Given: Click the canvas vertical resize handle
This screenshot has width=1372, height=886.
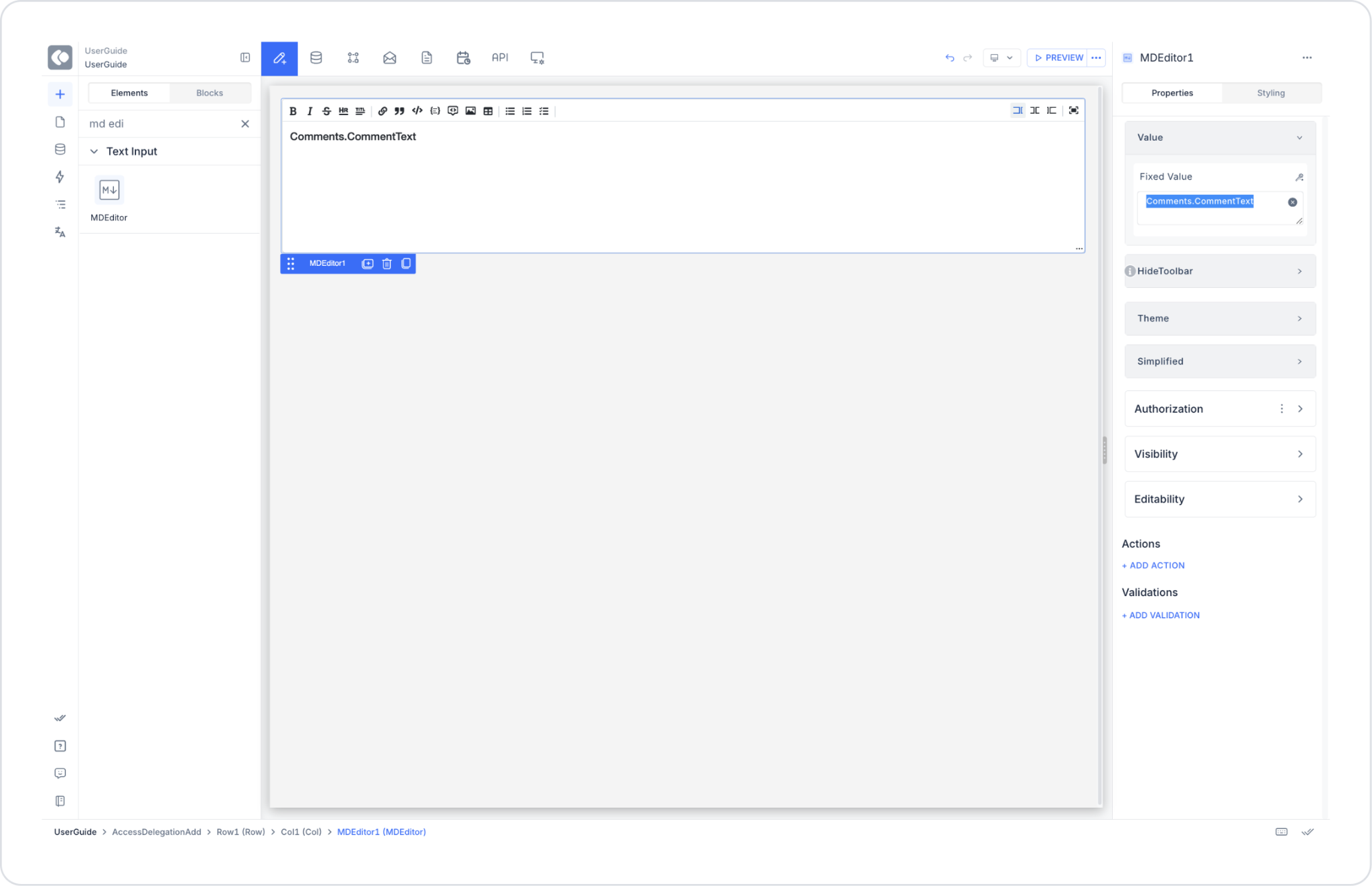Looking at the screenshot, I should 1104,450.
